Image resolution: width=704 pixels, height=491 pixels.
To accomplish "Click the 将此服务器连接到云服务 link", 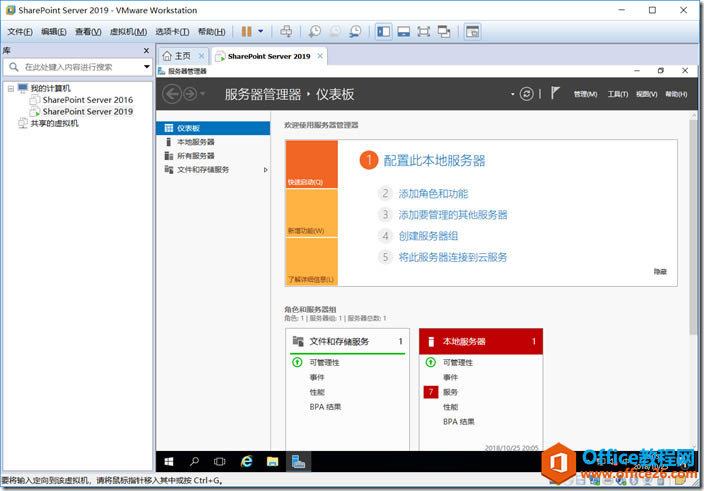I will point(453,257).
